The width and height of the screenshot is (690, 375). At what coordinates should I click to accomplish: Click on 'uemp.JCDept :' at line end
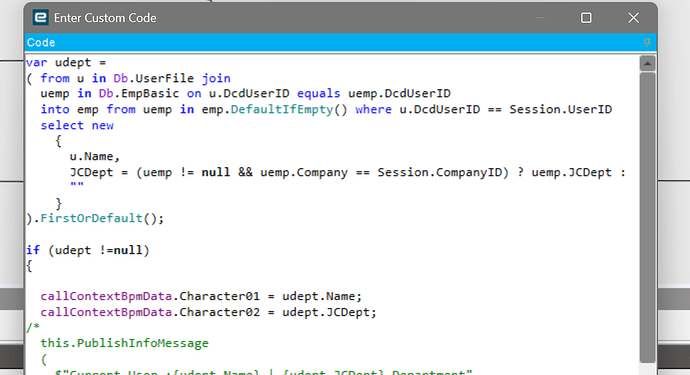[x=579, y=173]
